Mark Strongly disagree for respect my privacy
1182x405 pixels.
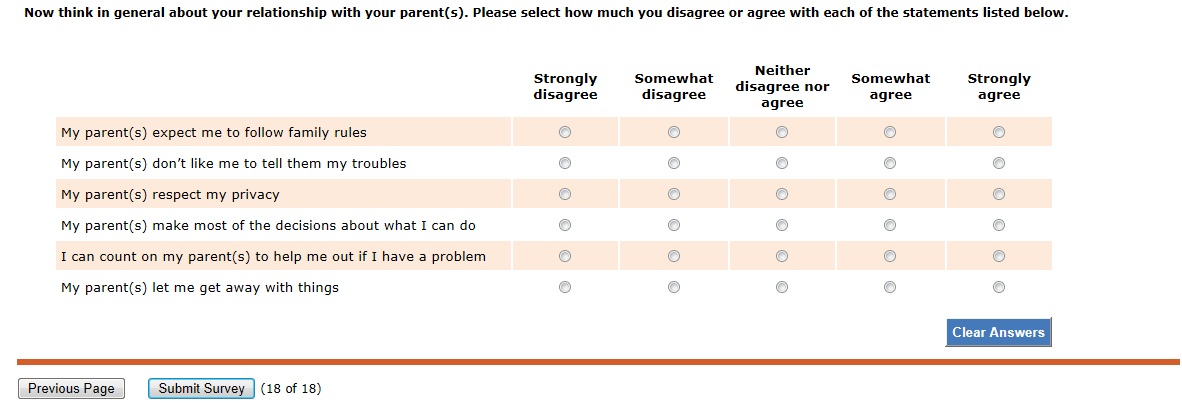point(565,194)
